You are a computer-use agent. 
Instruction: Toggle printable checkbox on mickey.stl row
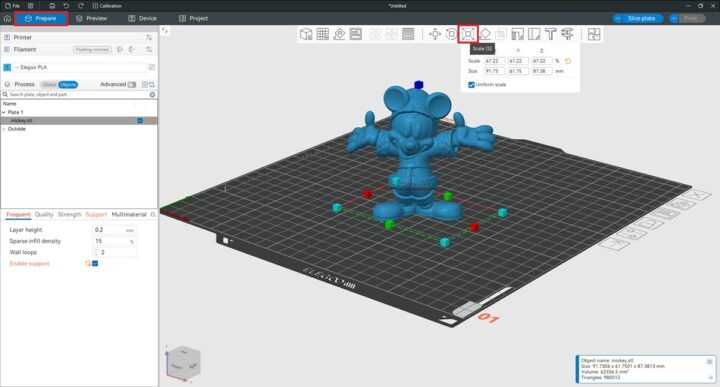[x=140, y=121]
